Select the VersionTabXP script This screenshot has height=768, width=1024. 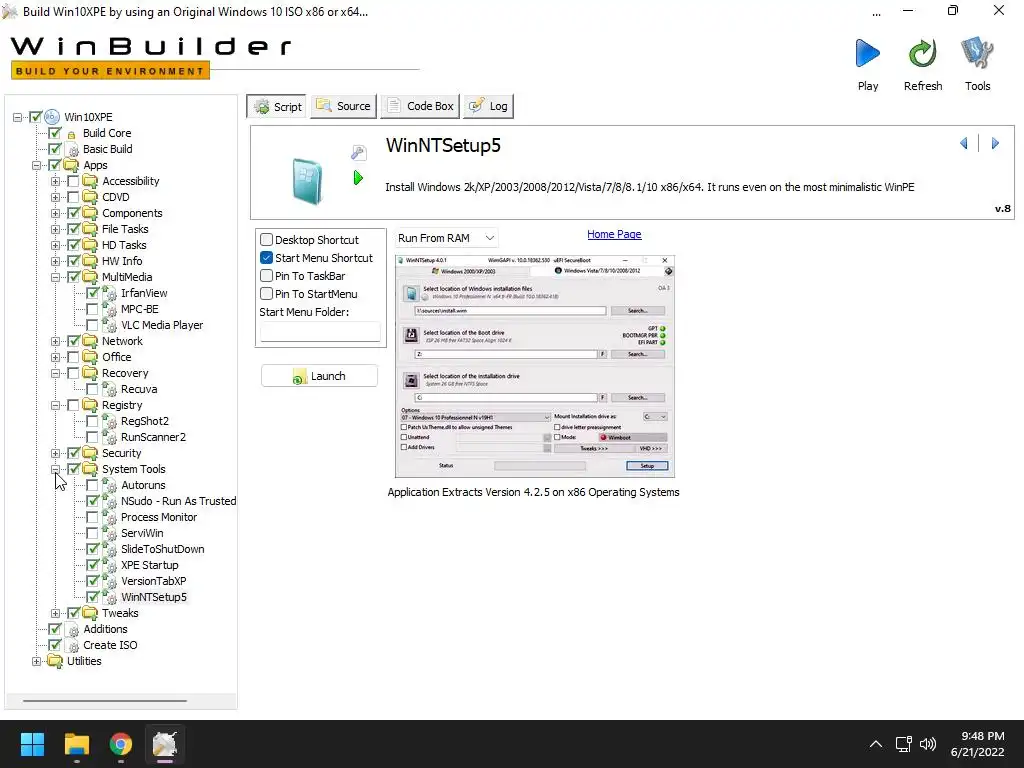click(153, 581)
